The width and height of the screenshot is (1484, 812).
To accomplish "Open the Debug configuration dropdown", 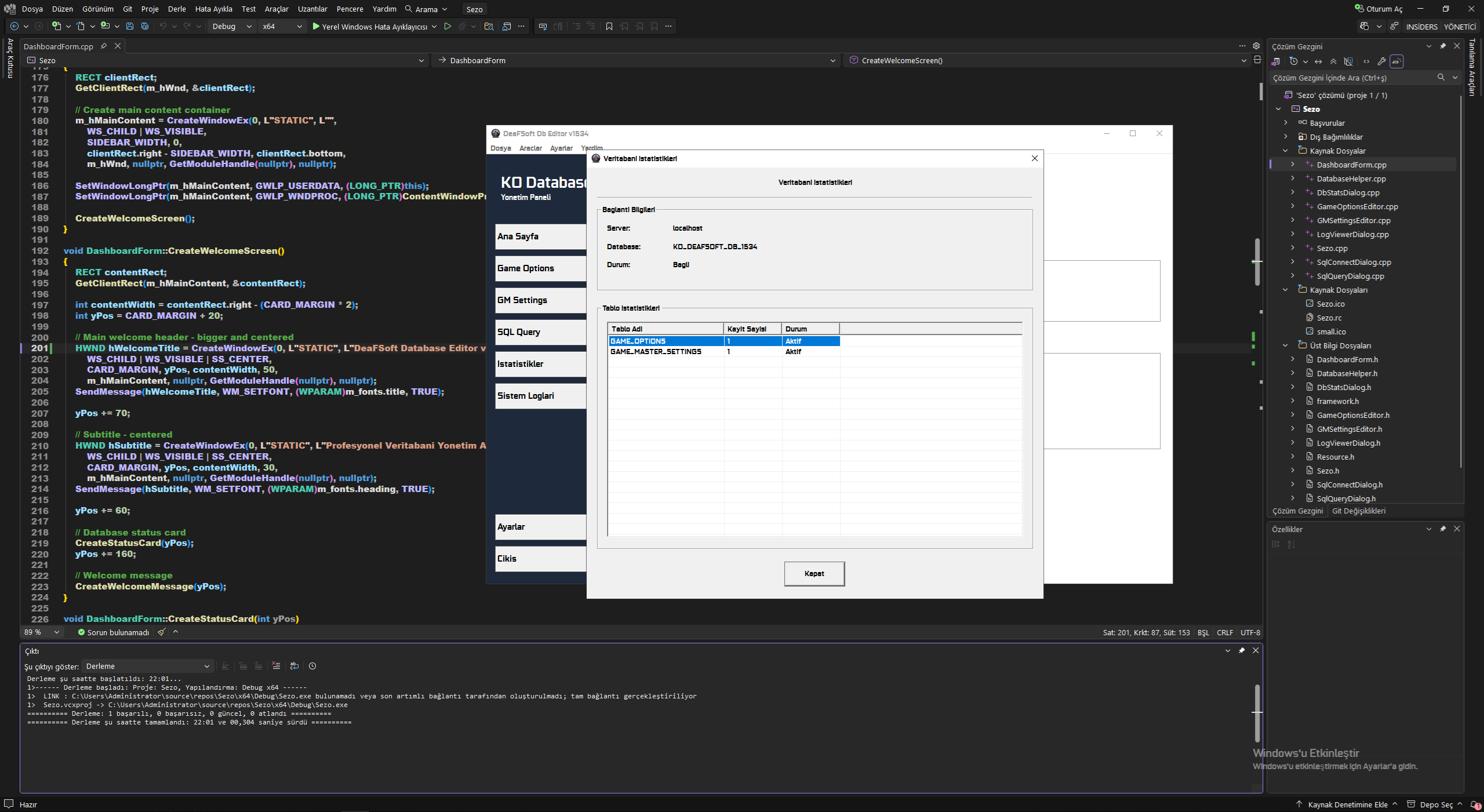I will 232,26.
